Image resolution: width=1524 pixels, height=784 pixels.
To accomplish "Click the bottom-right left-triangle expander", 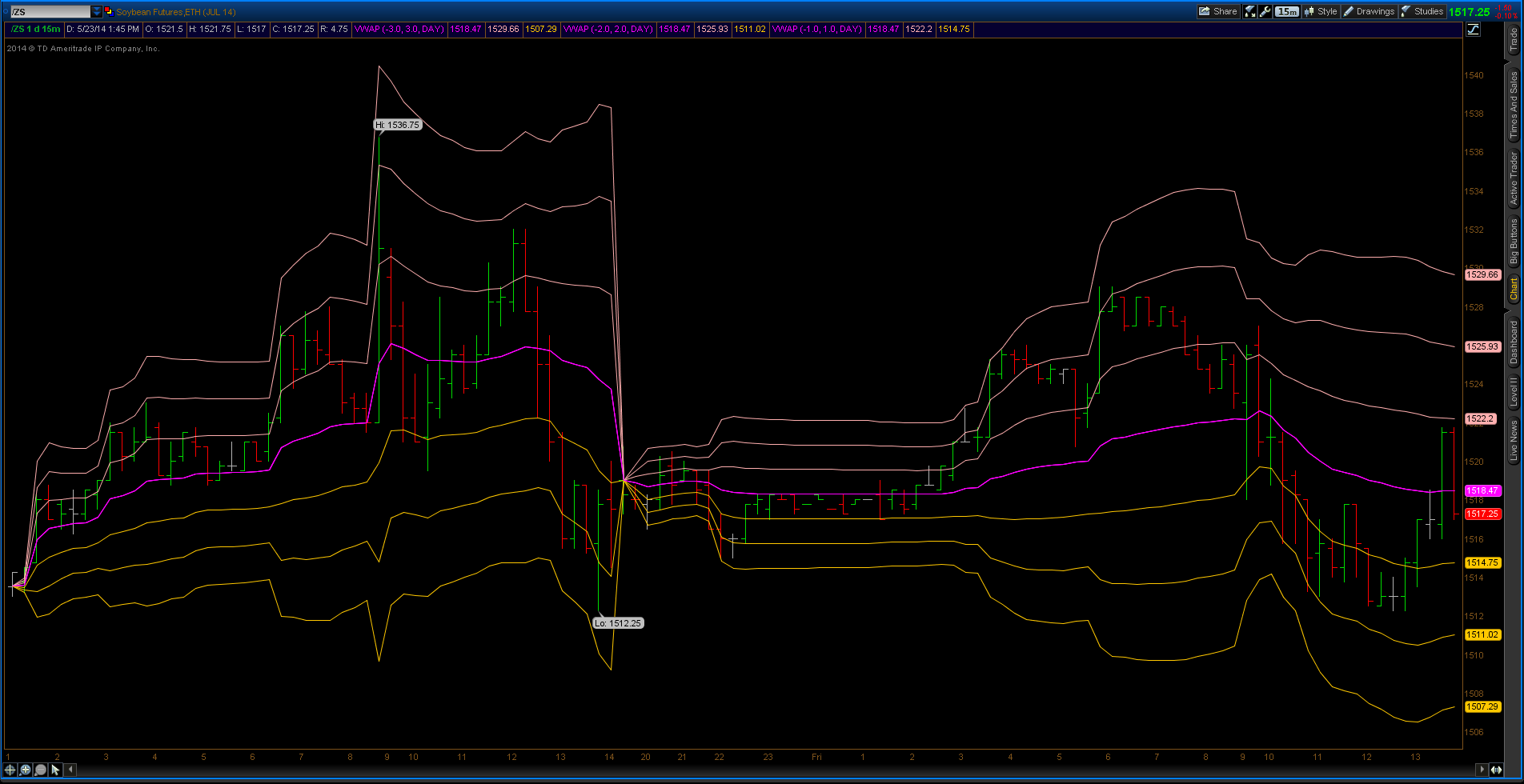I will click(x=1482, y=770).
